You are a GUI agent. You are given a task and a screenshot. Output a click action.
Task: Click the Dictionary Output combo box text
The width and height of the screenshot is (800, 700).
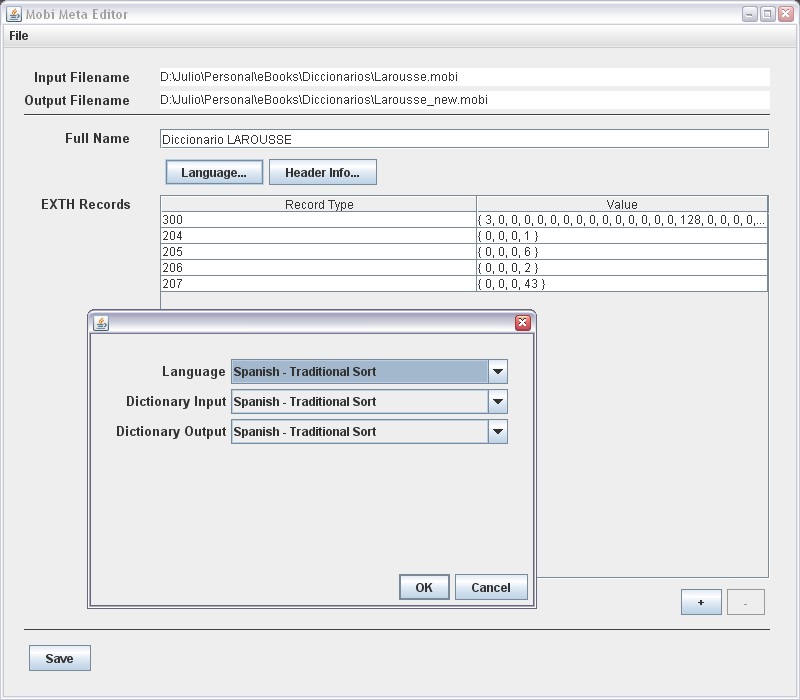305,432
